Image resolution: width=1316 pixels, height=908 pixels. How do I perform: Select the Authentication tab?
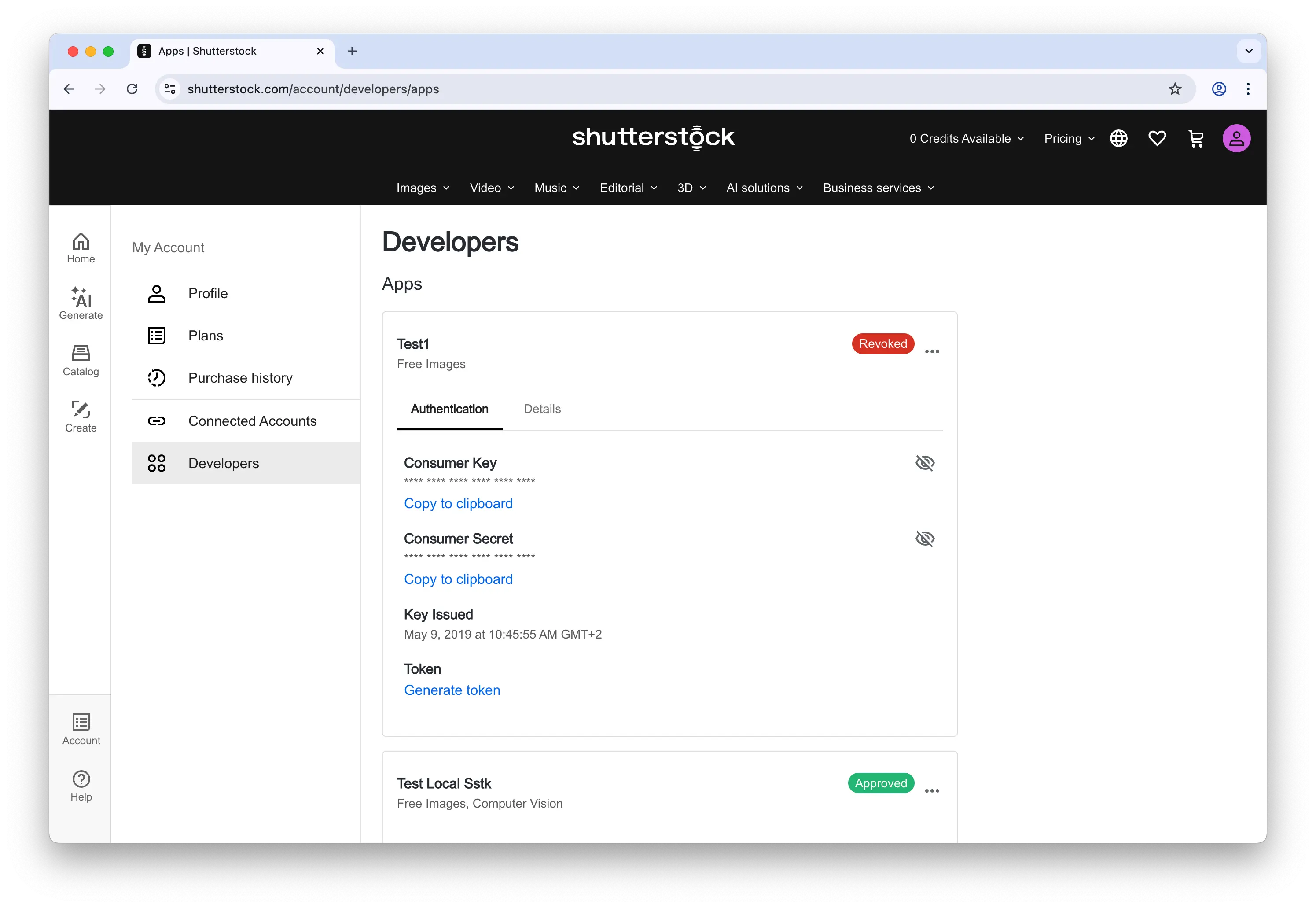click(449, 409)
